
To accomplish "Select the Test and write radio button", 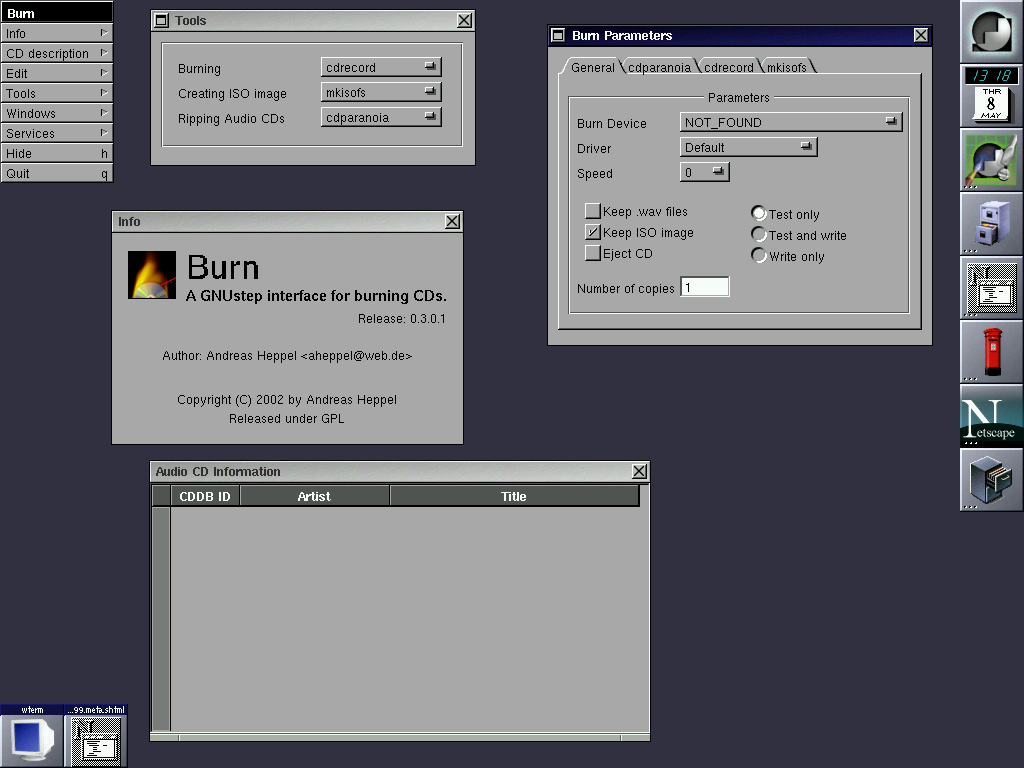I will (759, 235).
